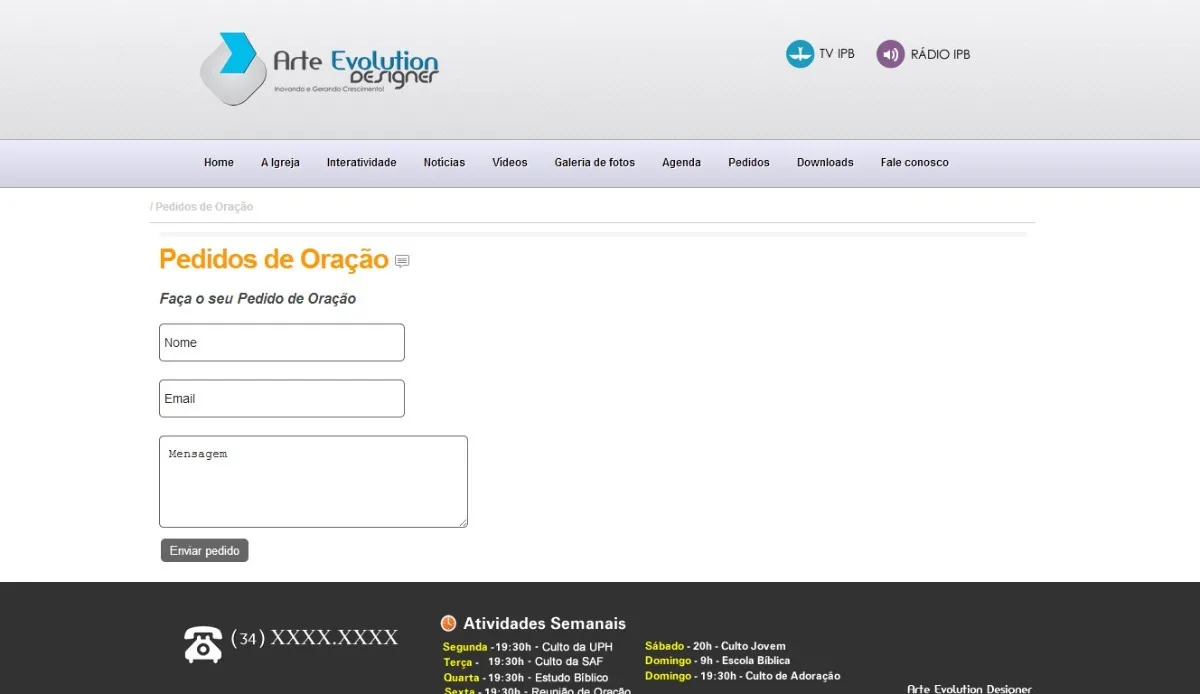Open the Downloads menu item
The width and height of the screenshot is (1200, 694).
(x=825, y=163)
